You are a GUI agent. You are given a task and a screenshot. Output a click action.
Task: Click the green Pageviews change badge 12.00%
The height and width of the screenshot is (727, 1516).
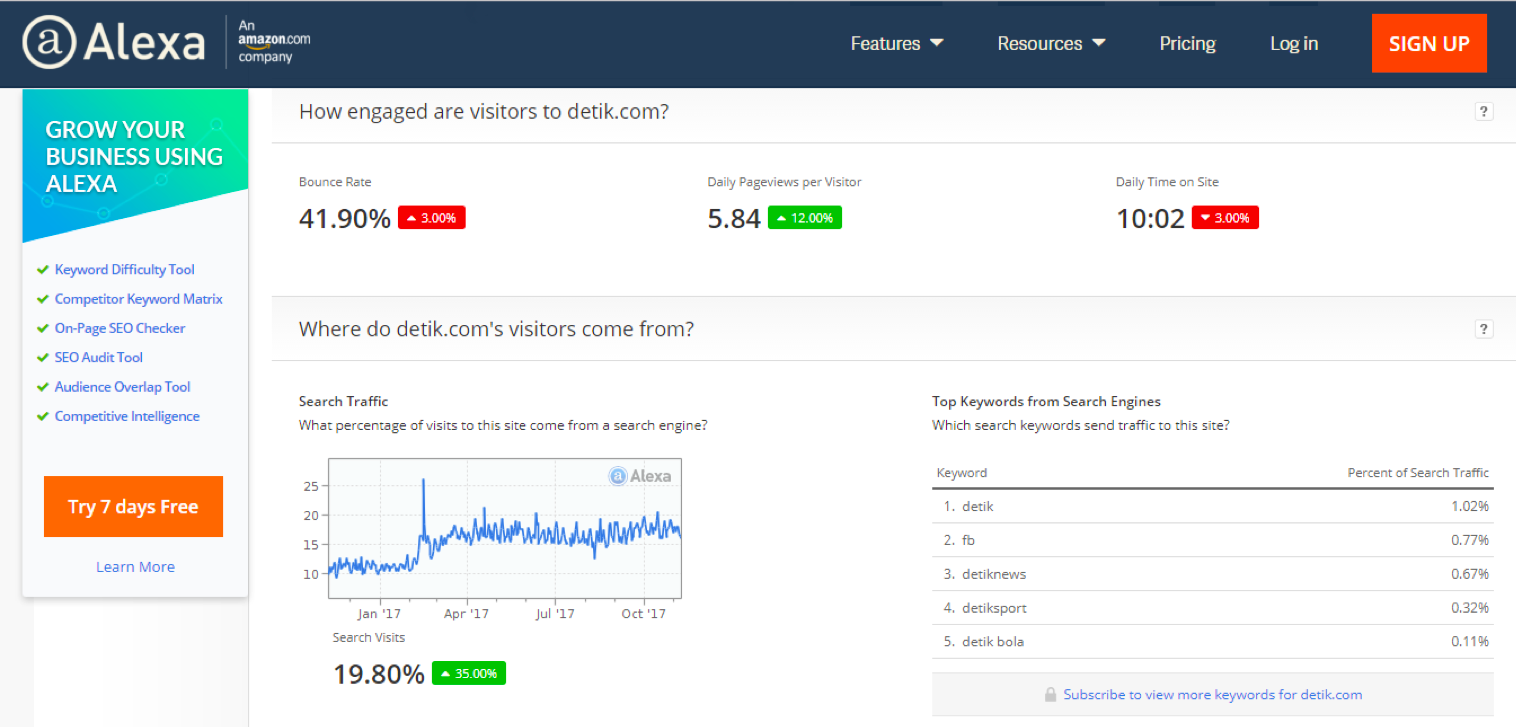click(805, 218)
